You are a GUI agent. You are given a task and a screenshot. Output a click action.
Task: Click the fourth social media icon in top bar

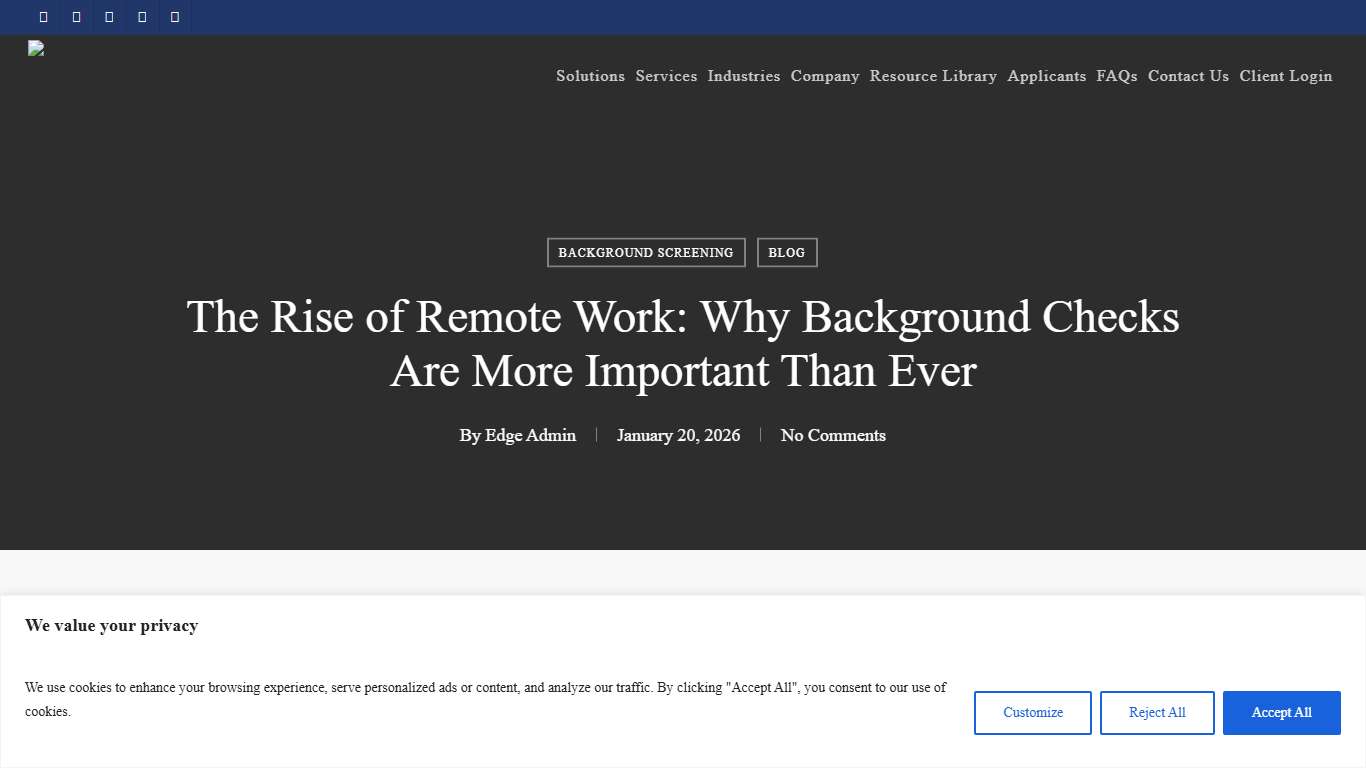tap(141, 17)
